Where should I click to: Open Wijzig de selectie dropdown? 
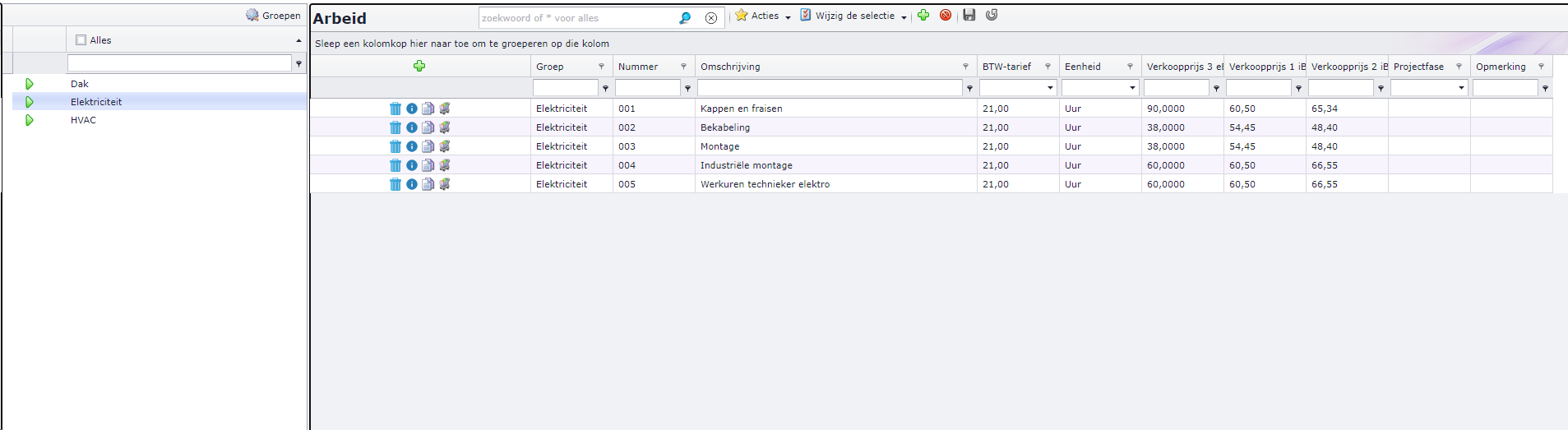coord(853,16)
